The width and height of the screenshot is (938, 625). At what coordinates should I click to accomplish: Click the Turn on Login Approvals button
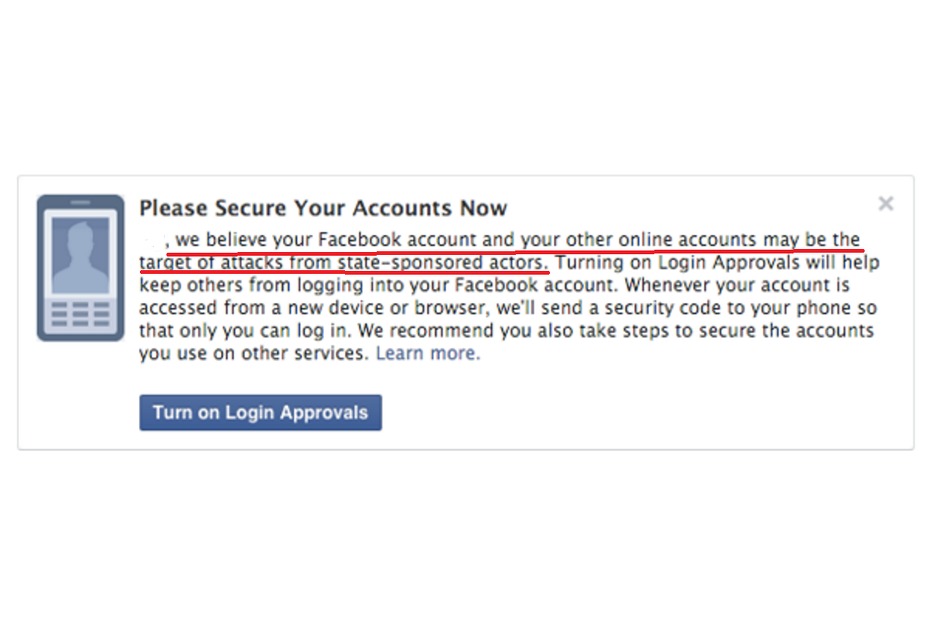(260, 413)
